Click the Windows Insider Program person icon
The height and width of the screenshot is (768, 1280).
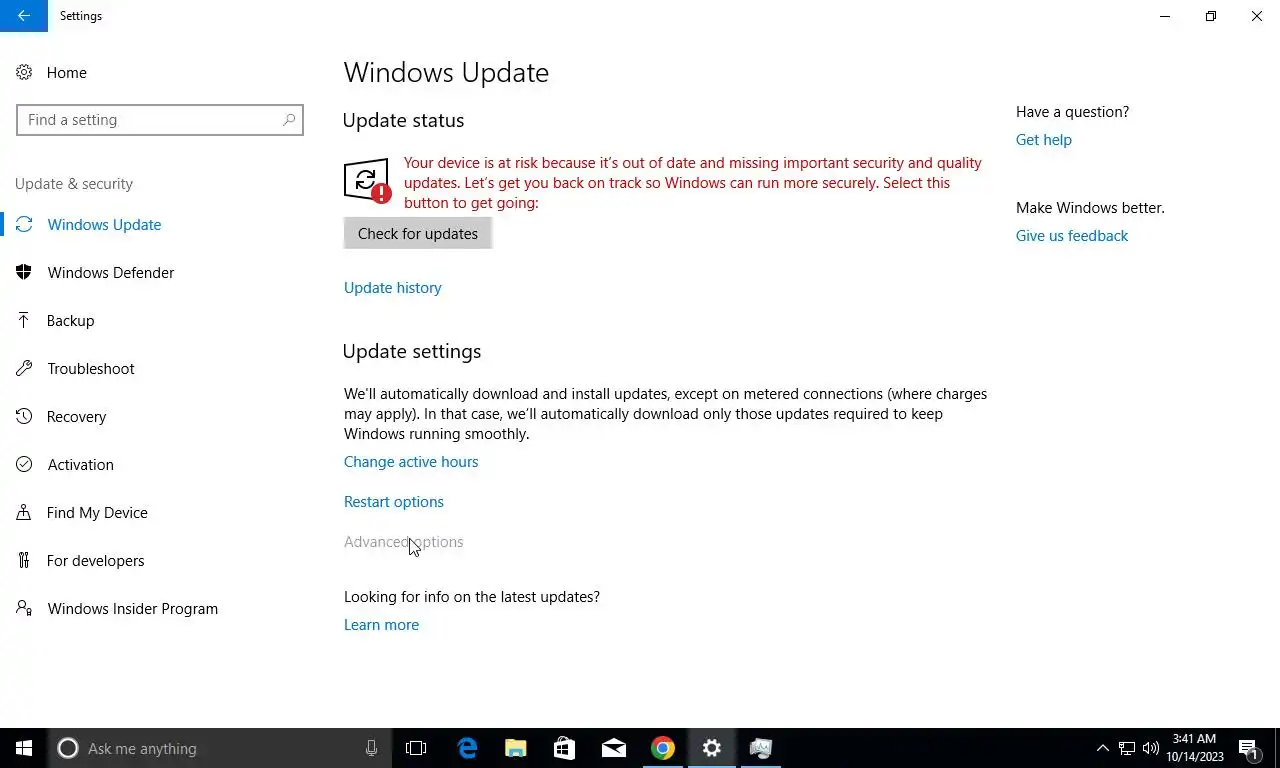pos(24,609)
